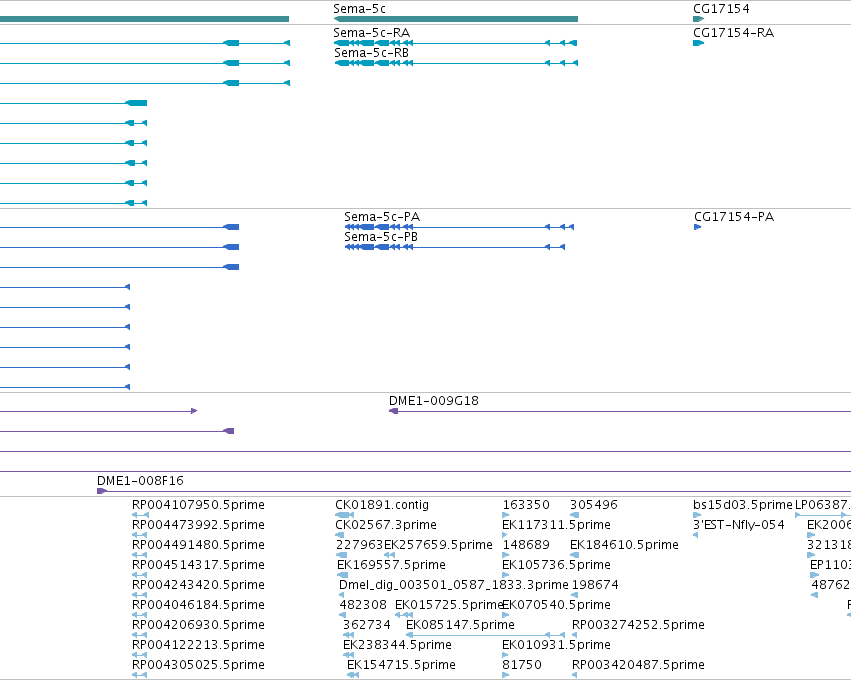Image resolution: width=851 pixels, height=680 pixels.
Task: Click the Sema-5c gene label
Action: click(x=359, y=9)
